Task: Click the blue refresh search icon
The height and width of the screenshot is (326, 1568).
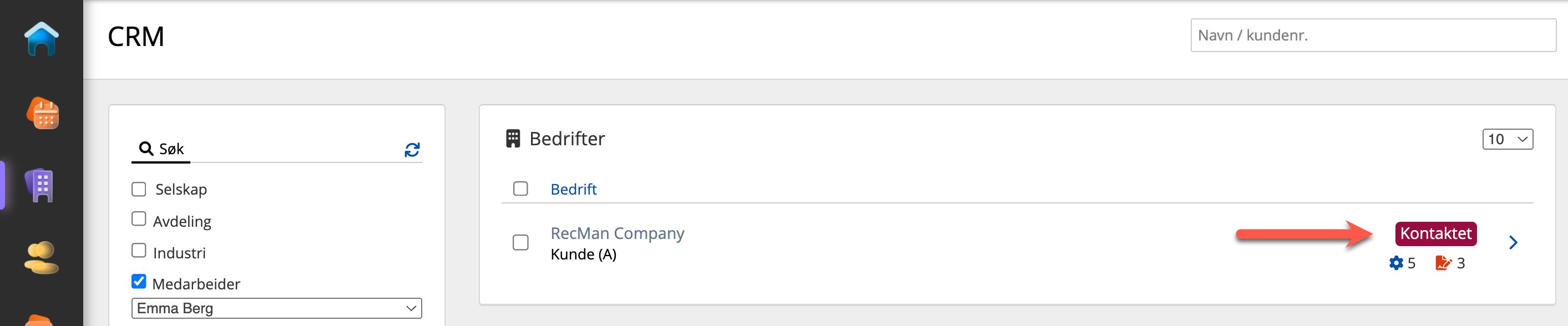Action: [x=412, y=150]
